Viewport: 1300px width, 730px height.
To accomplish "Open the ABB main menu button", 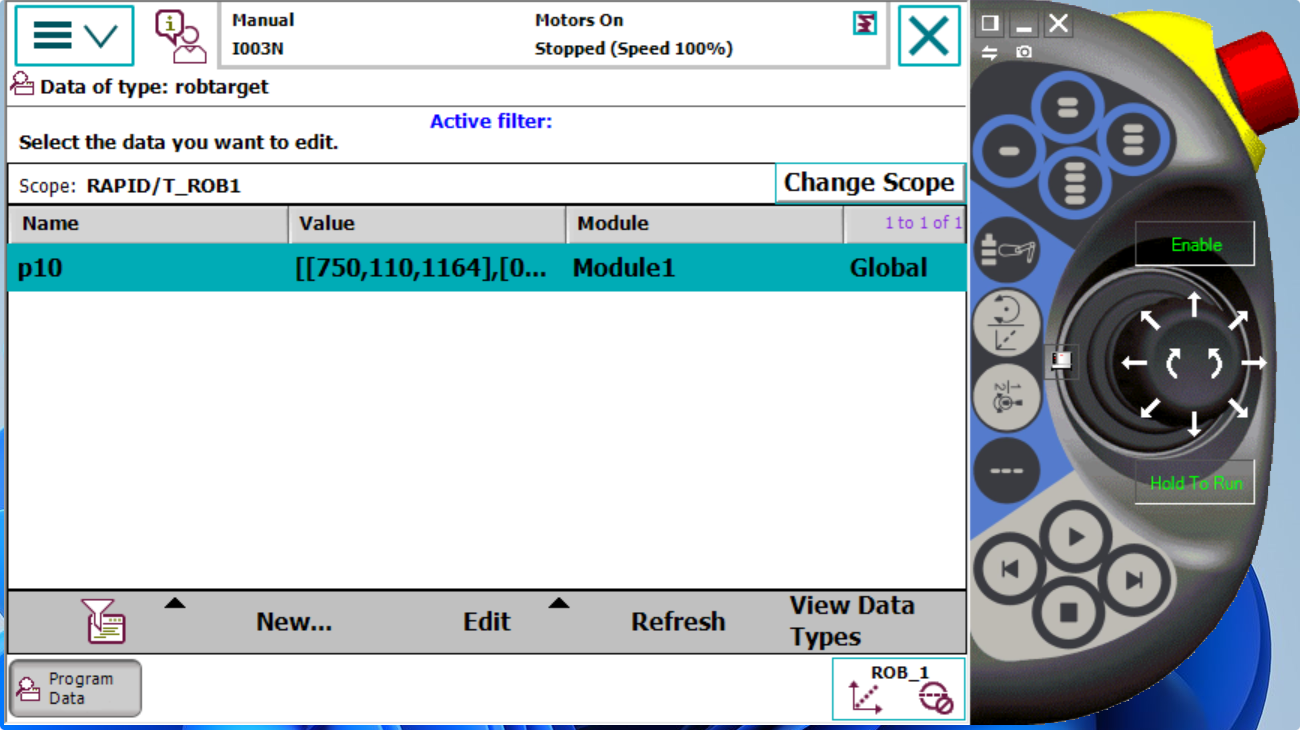I will pyautogui.click(x=74, y=36).
